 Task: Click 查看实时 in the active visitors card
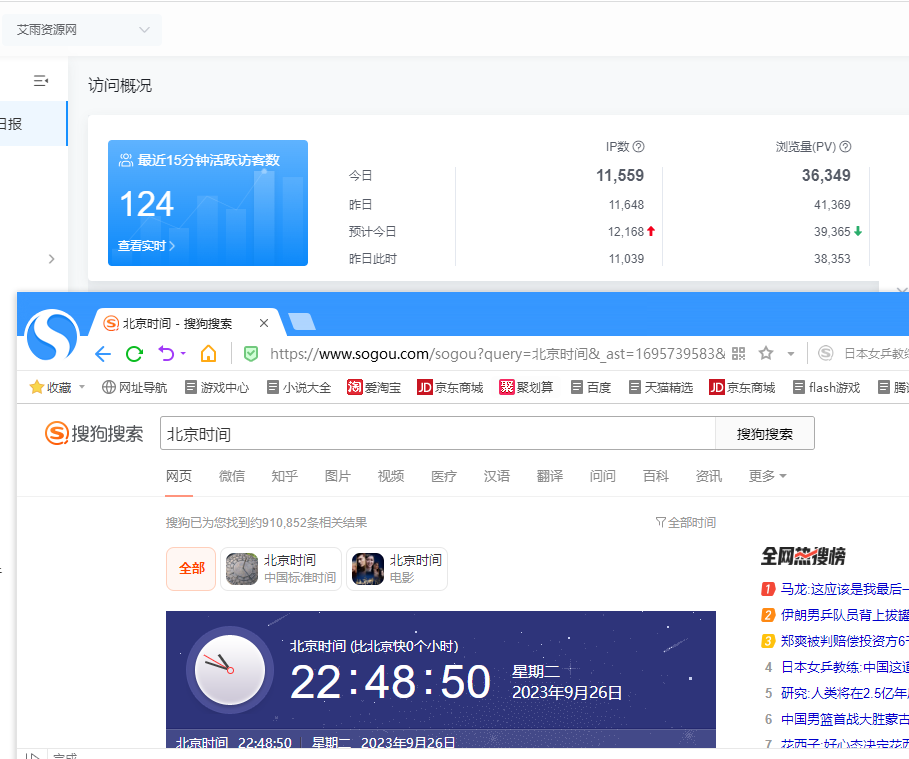click(x=146, y=246)
